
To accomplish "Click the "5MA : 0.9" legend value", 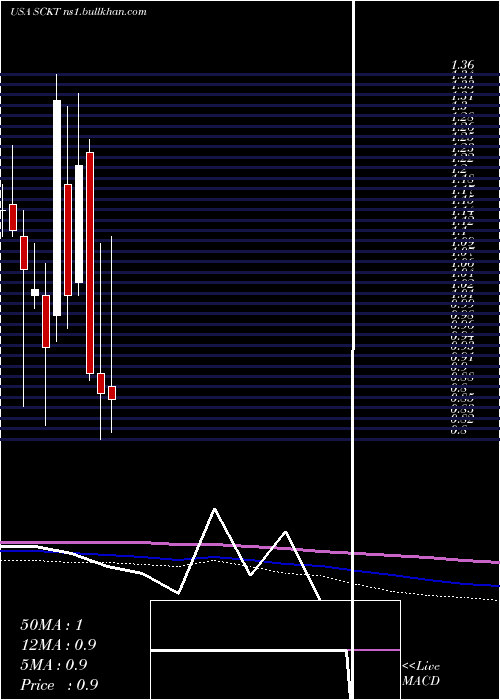I will [54, 665].
